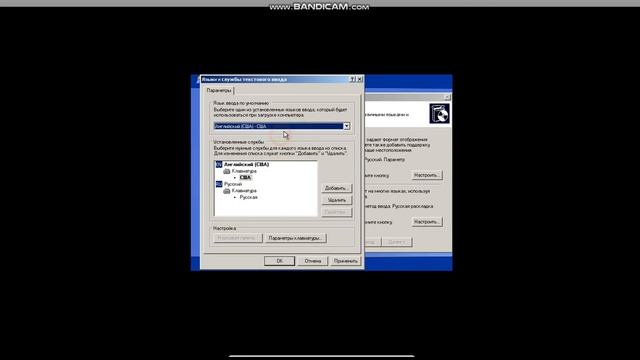Select the Русский language entry
Image resolution: width=640 pixels, height=360 pixels.
233,184
